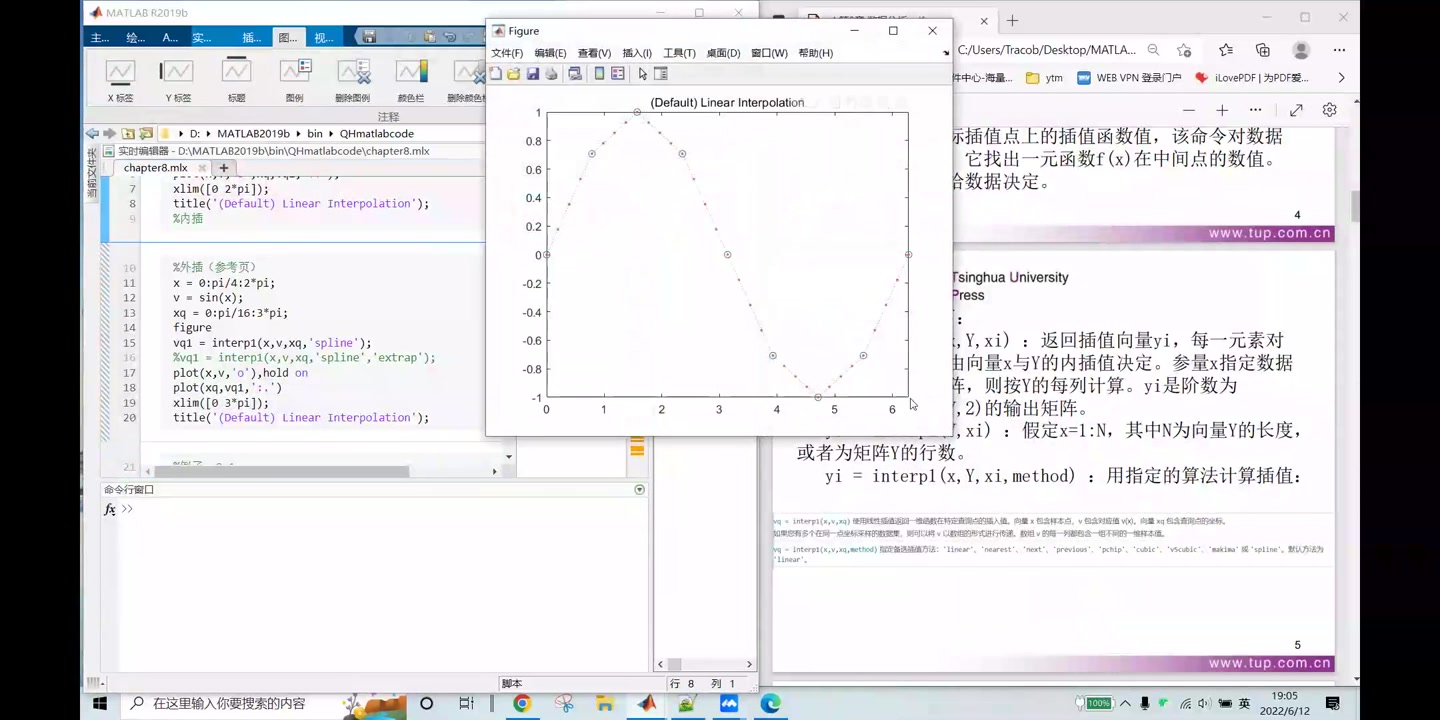This screenshot has width=1440, height=720.
Task: Expand the path arrow before QHmatlabcode
Action: [331, 133]
